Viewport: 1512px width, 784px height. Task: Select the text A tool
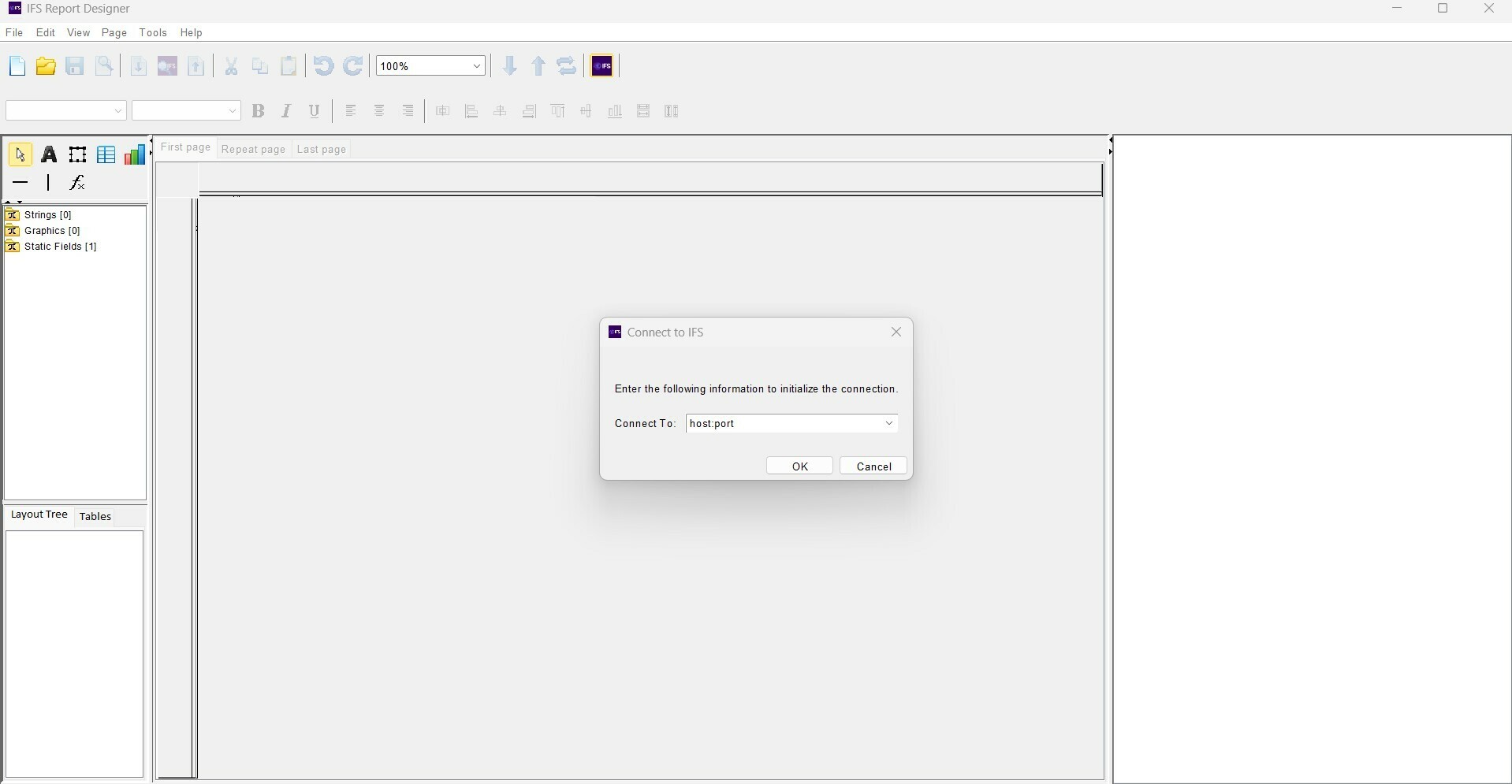pyautogui.click(x=49, y=154)
